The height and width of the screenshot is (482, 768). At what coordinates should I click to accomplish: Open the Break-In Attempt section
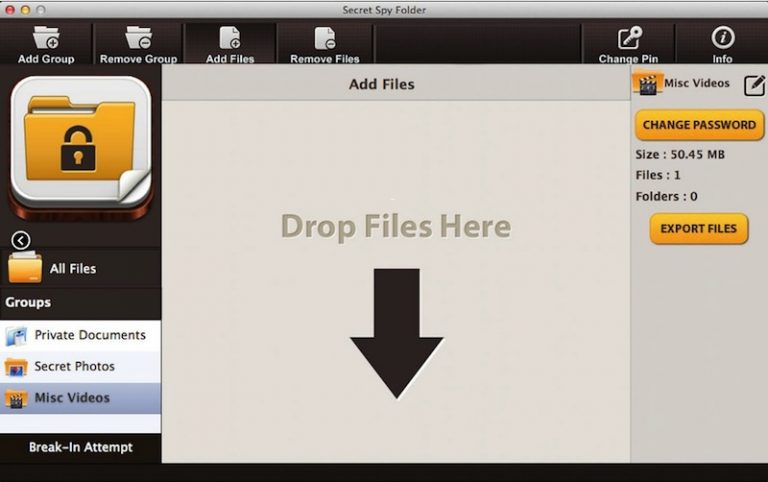(80, 447)
